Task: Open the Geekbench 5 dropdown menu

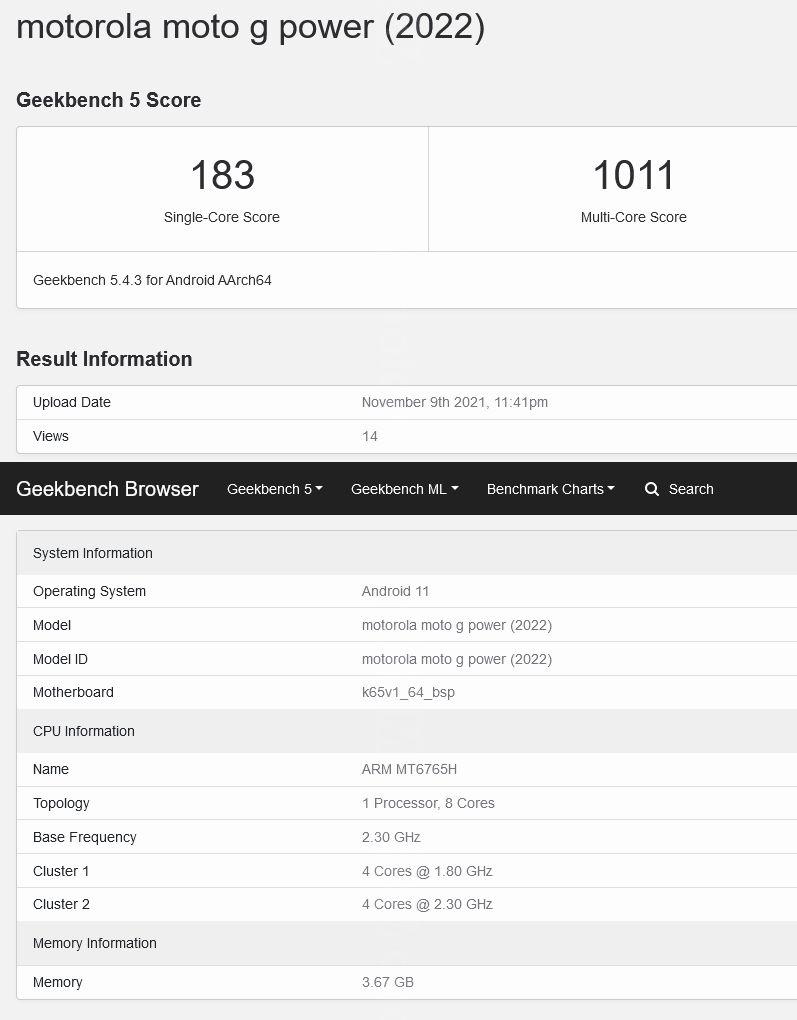Action: (x=275, y=489)
